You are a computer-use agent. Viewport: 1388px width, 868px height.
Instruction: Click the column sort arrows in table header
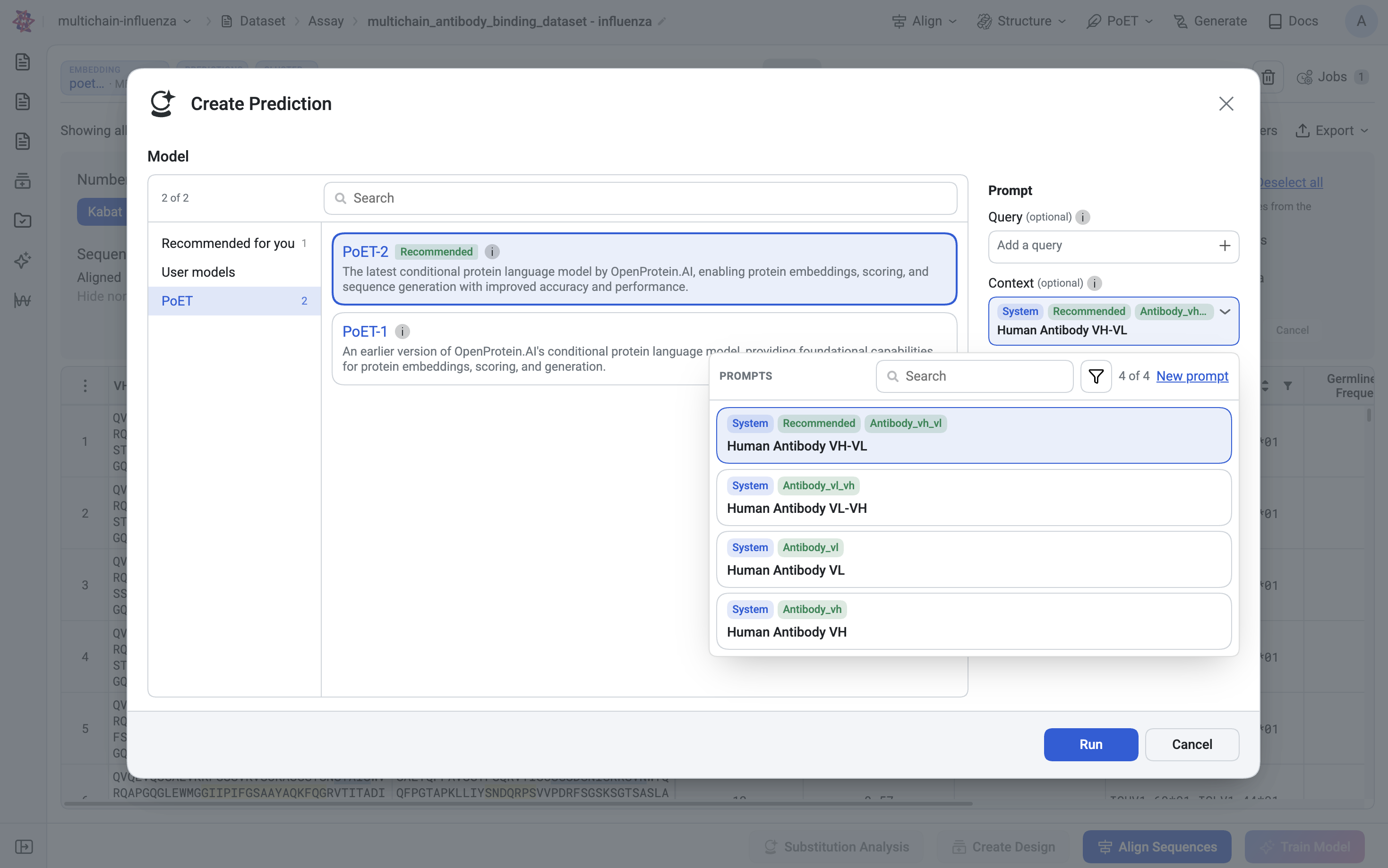pyautogui.click(x=1265, y=386)
